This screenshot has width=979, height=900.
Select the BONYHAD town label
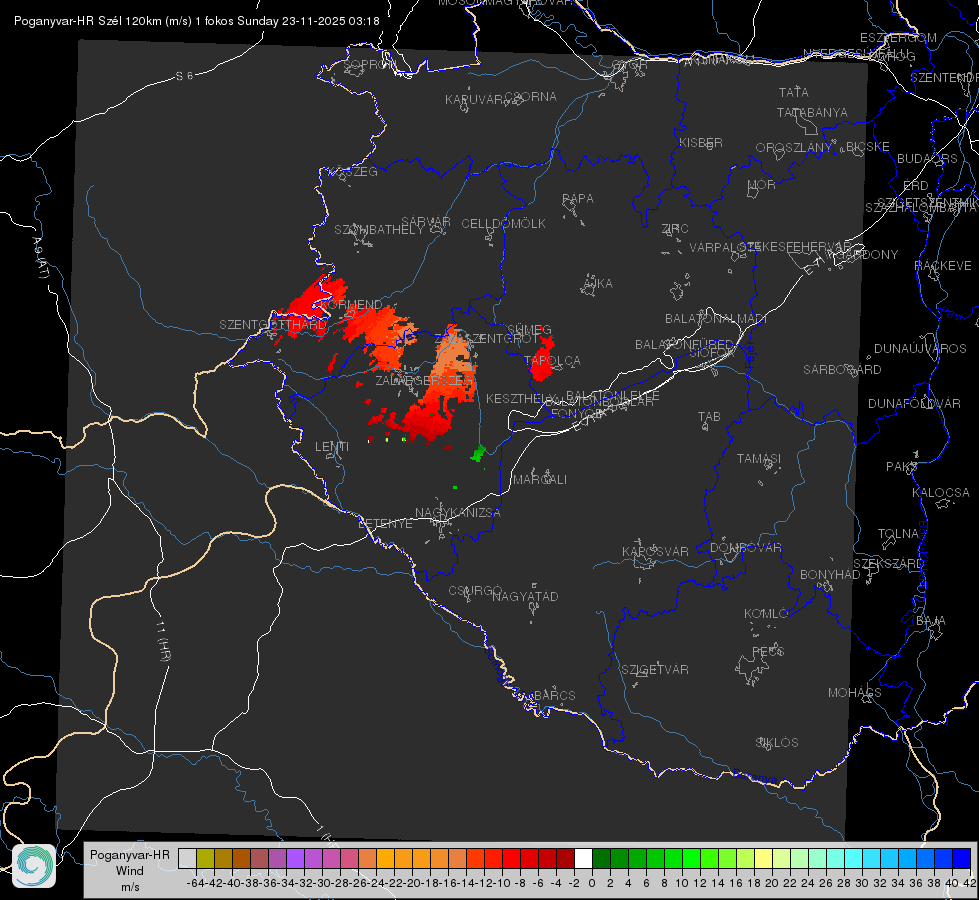click(830, 575)
